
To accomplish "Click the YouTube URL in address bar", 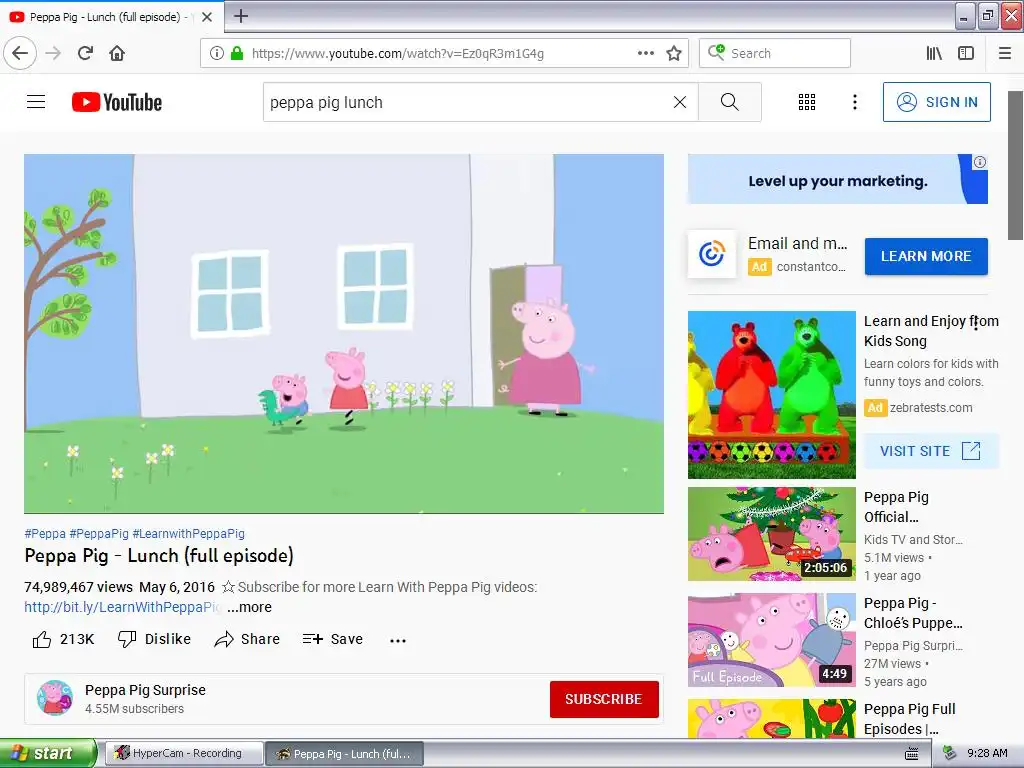I will coord(398,53).
